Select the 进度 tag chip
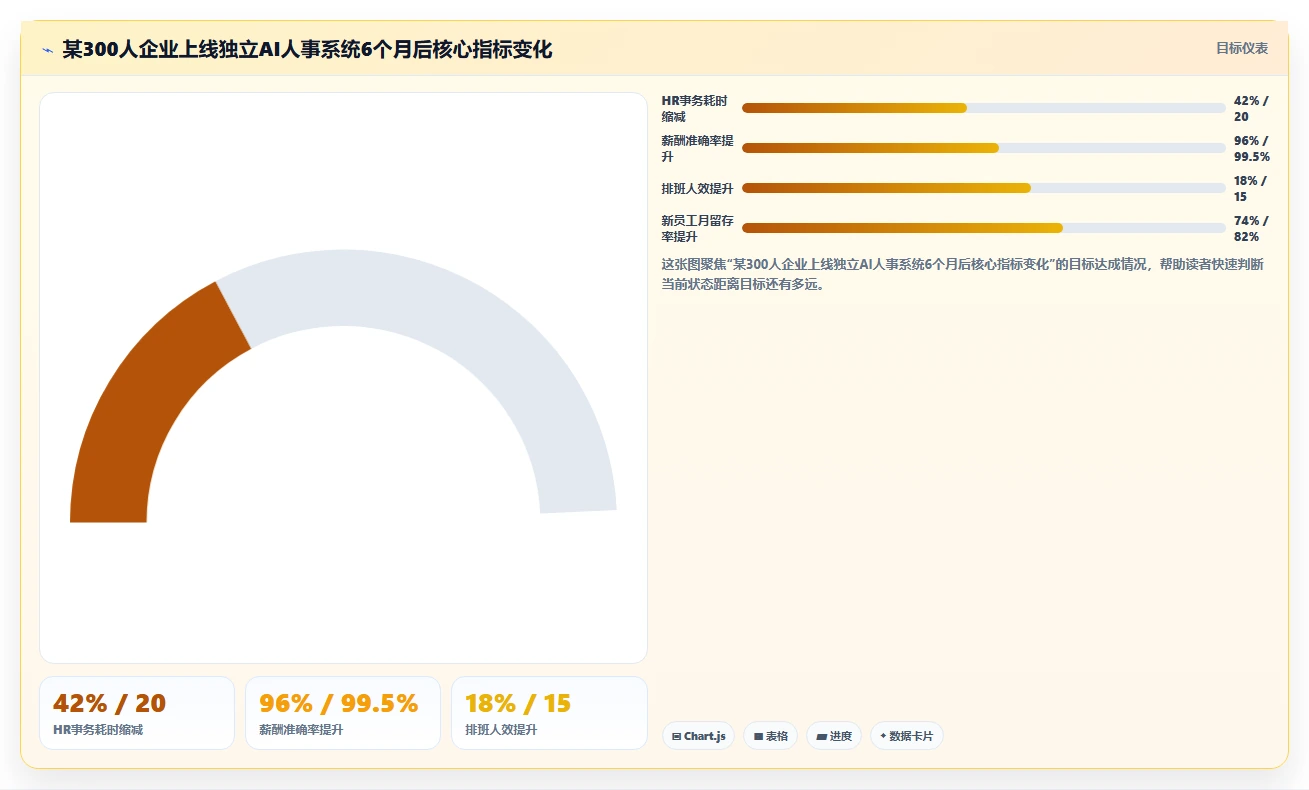 pos(834,736)
